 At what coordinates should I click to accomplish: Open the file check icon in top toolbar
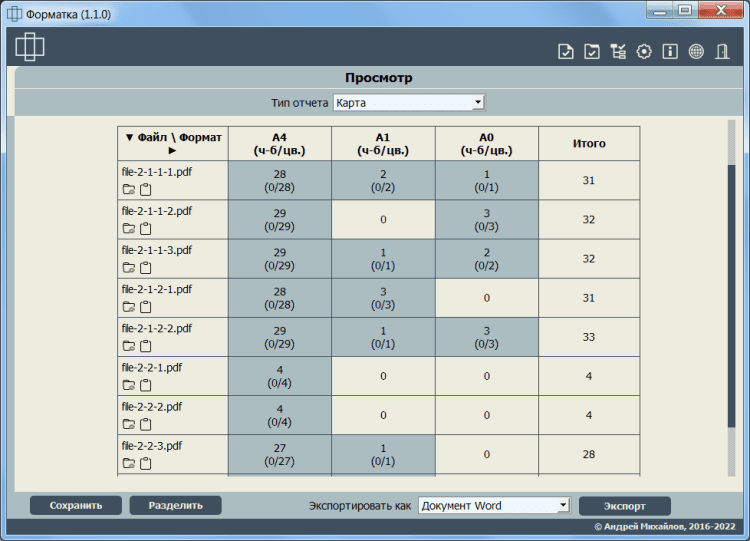tap(566, 51)
